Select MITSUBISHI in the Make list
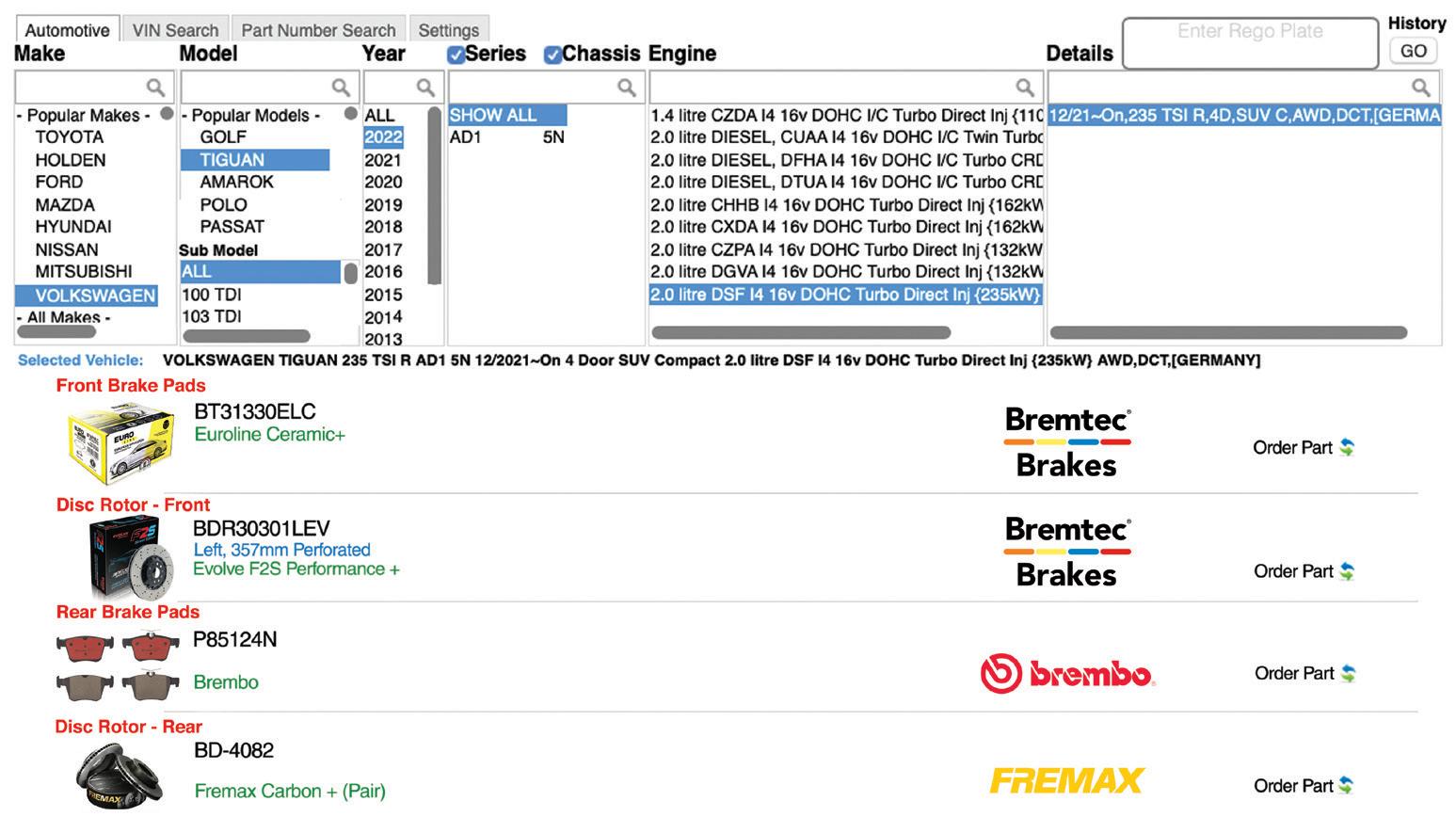This screenshot has height=817, width=1456. (x=84, y=271)
